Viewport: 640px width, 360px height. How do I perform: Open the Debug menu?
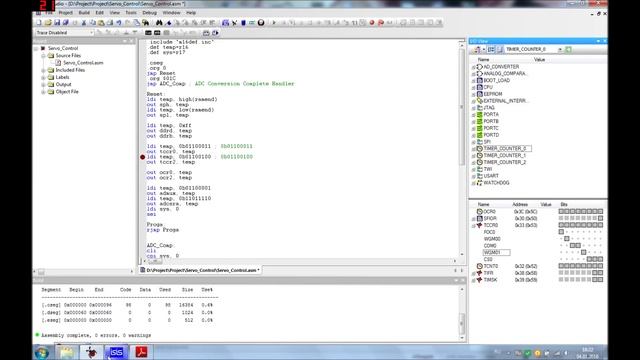(149, 13)
